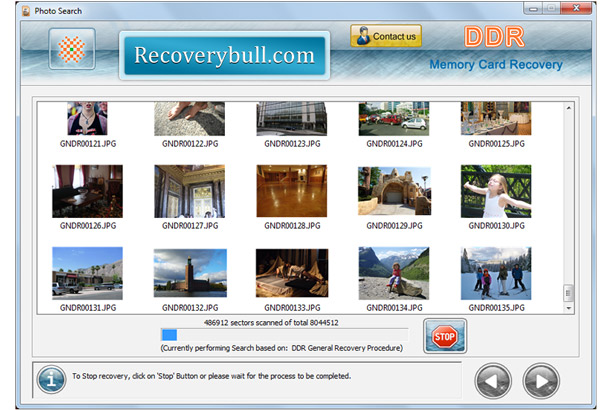Select thumbnail GNDR00125.JPG

tap(496, 118)
